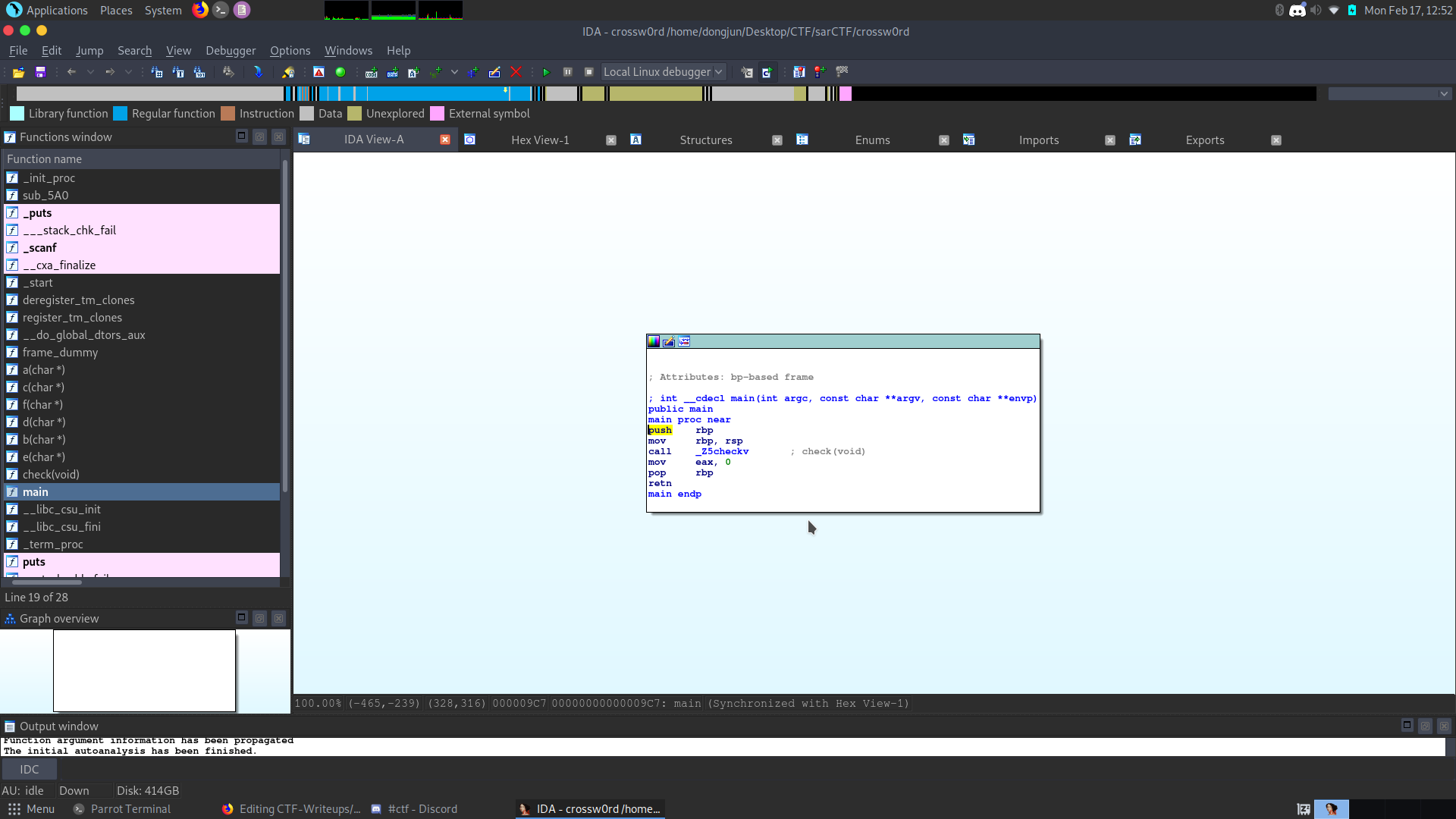Click the save database icon

point(41,72)
